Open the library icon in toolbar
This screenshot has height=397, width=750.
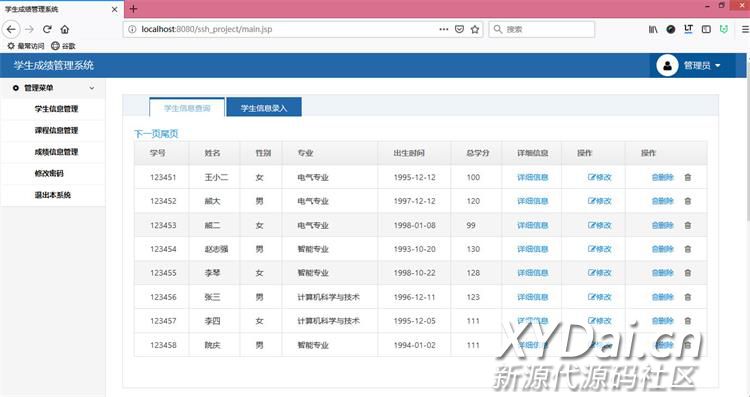coord(653,29)
